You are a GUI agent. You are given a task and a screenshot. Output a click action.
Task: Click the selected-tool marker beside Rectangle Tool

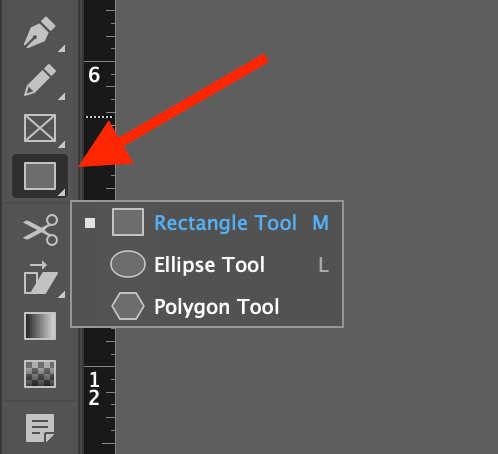90,223
